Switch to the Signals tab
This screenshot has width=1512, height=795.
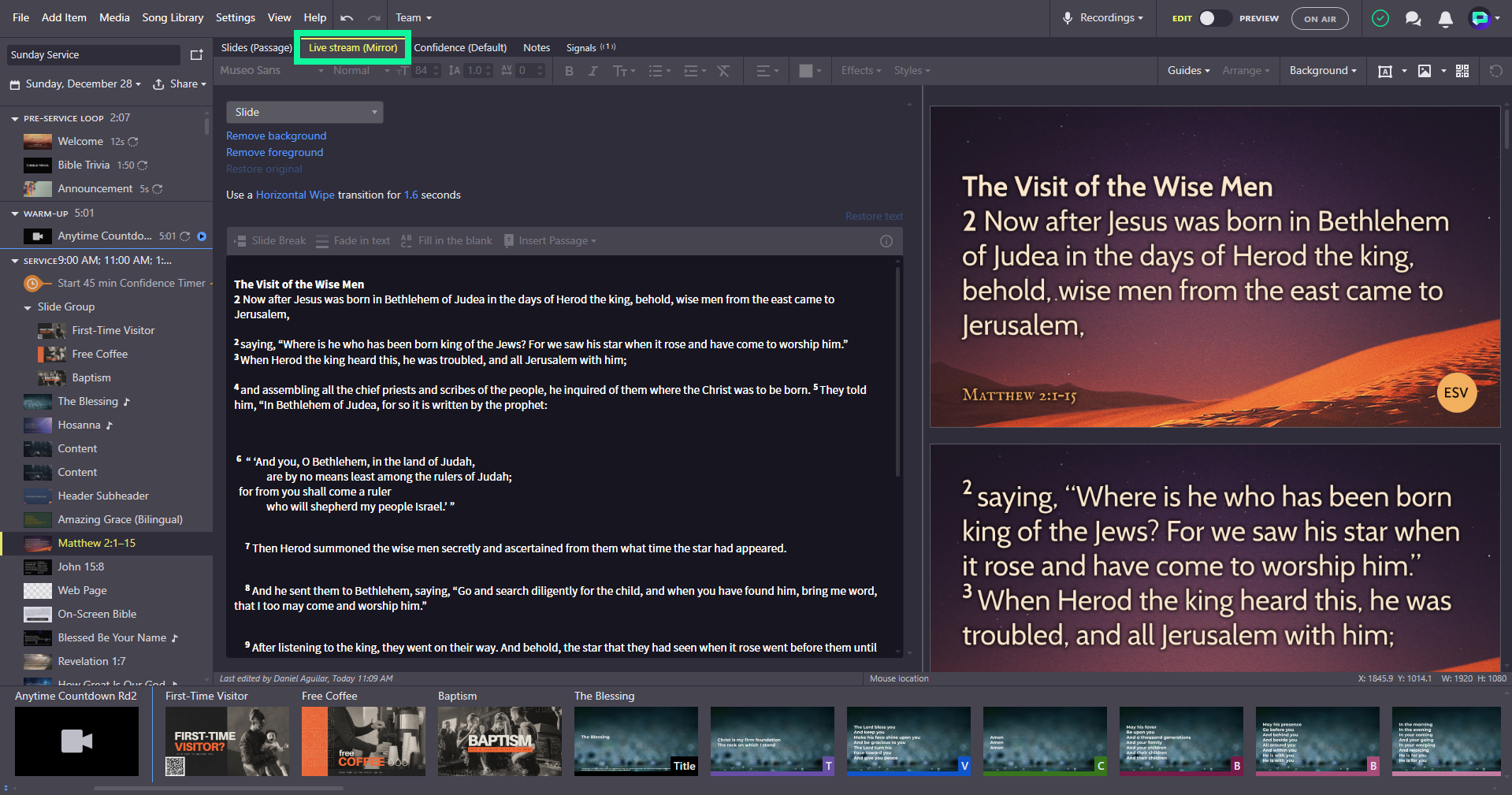(590, 48)
